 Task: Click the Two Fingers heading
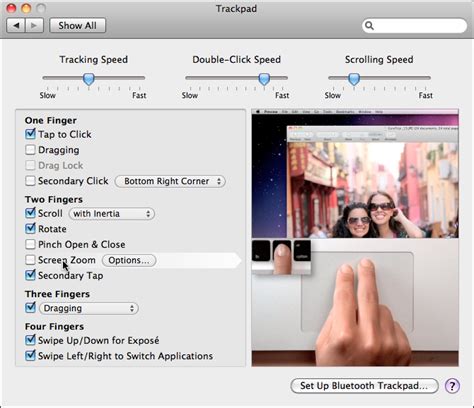coord(54,199)
